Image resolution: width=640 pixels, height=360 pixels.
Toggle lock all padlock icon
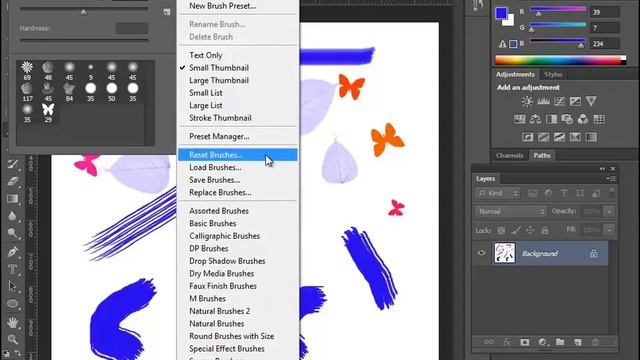[544, 231]
